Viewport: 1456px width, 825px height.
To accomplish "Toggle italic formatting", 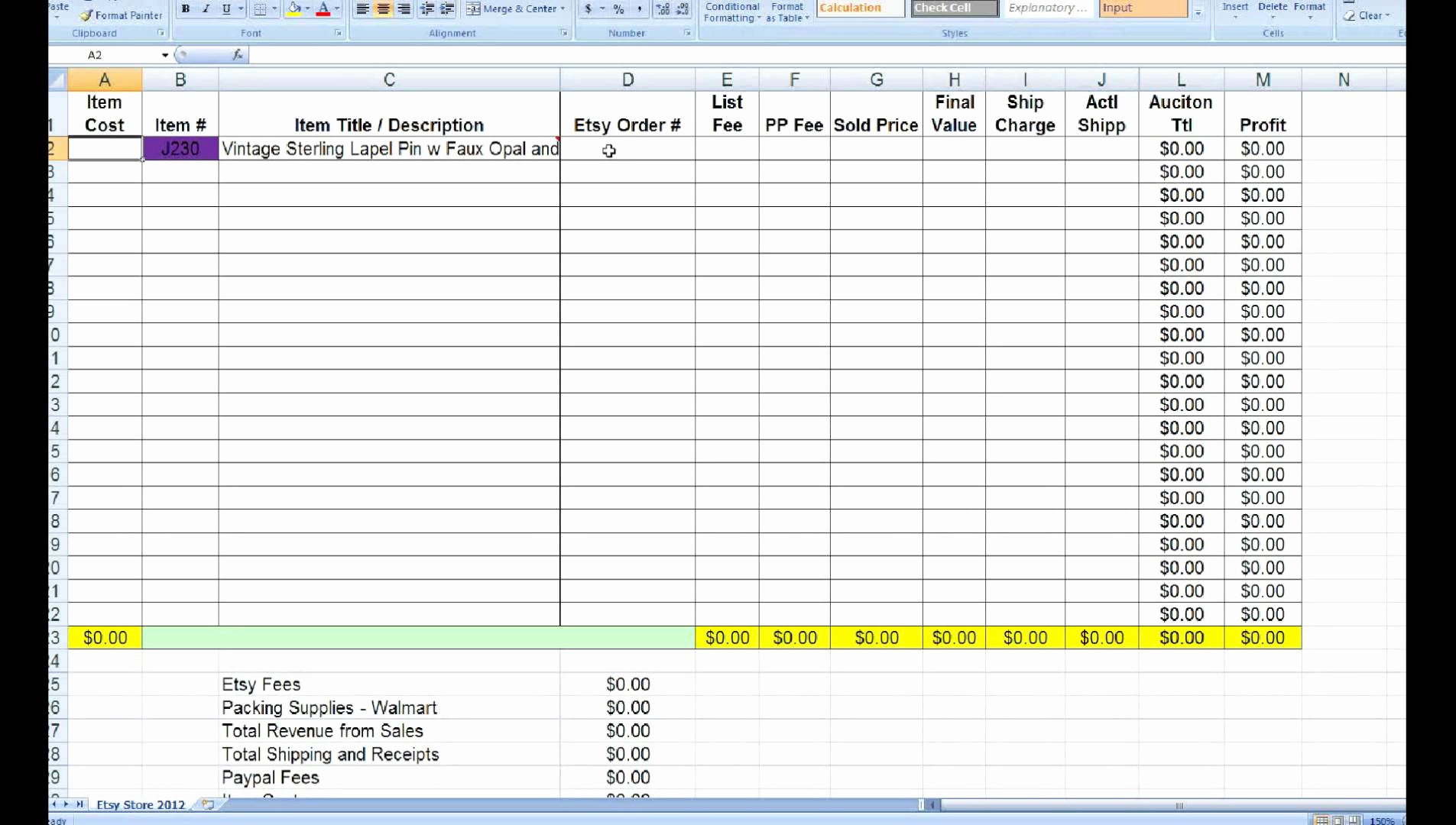I will point(206,9).
